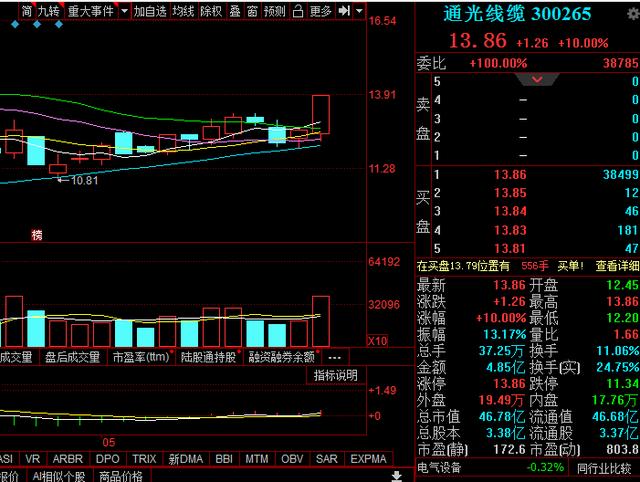Select the EXPMA indicator tab
This screenshot has width=640, height=482.
[x=368, y=459]
